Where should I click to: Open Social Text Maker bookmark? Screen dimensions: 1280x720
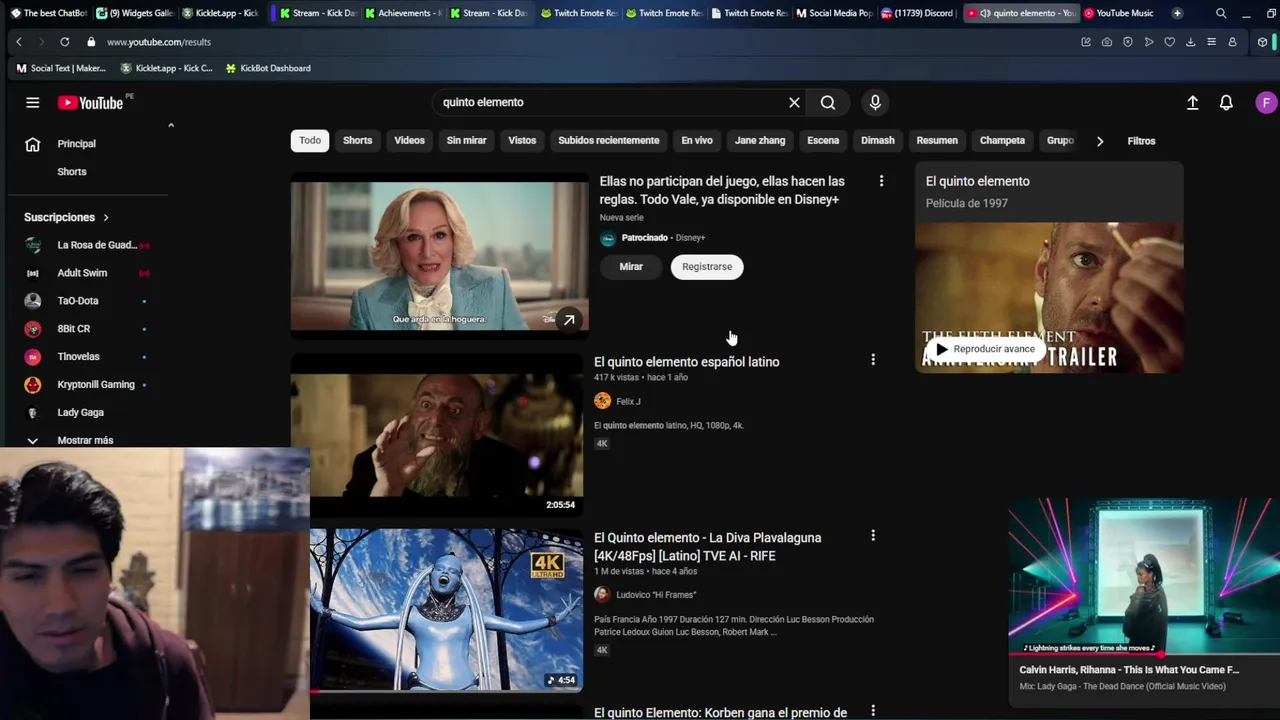point(61,68)
